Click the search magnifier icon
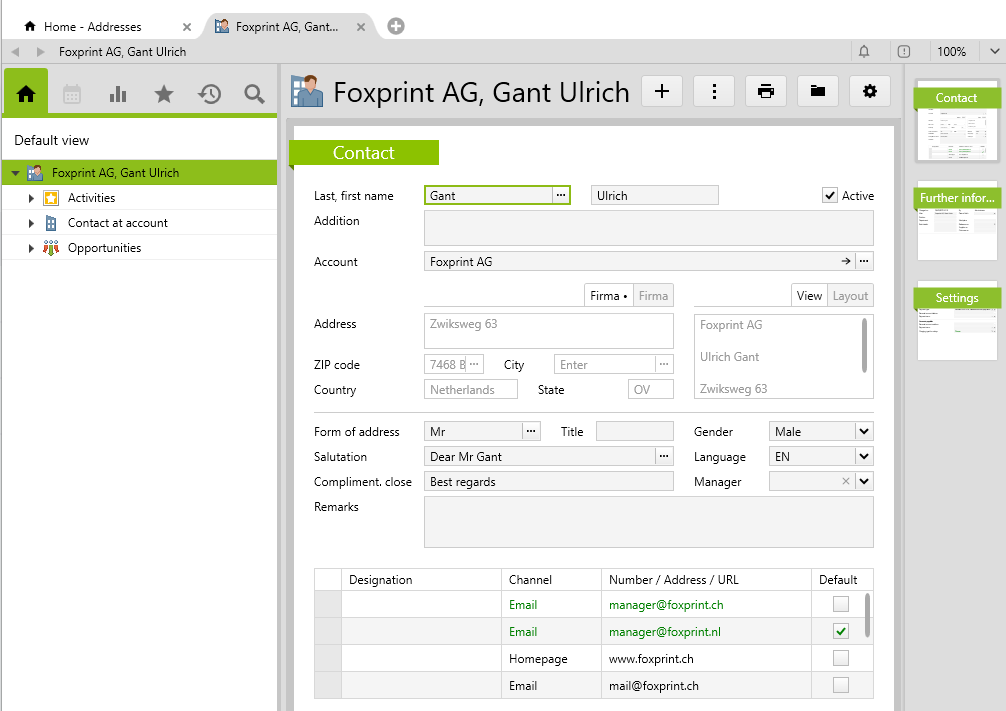This screenshot has width=1006, height=711. pos(255,94)
